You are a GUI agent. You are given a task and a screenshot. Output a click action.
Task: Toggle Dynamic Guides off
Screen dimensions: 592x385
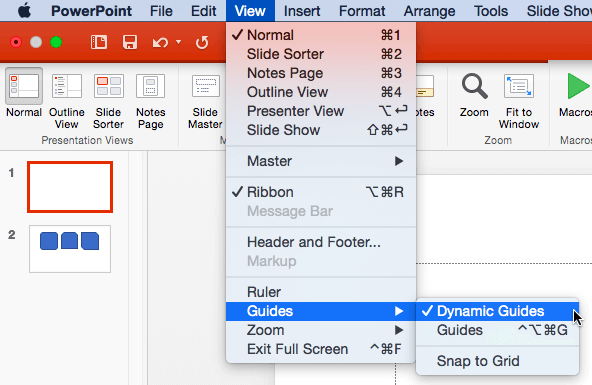pos(498,311)
